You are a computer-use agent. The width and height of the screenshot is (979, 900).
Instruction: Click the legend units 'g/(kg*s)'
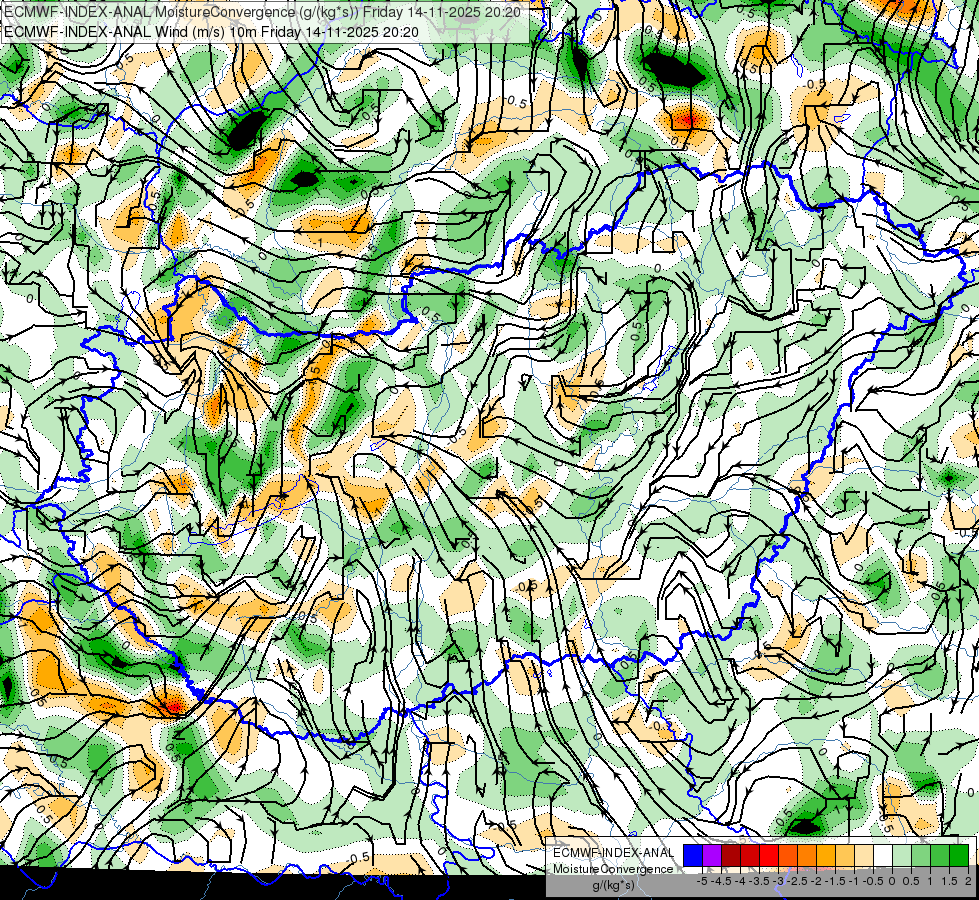tap(613, 886)
